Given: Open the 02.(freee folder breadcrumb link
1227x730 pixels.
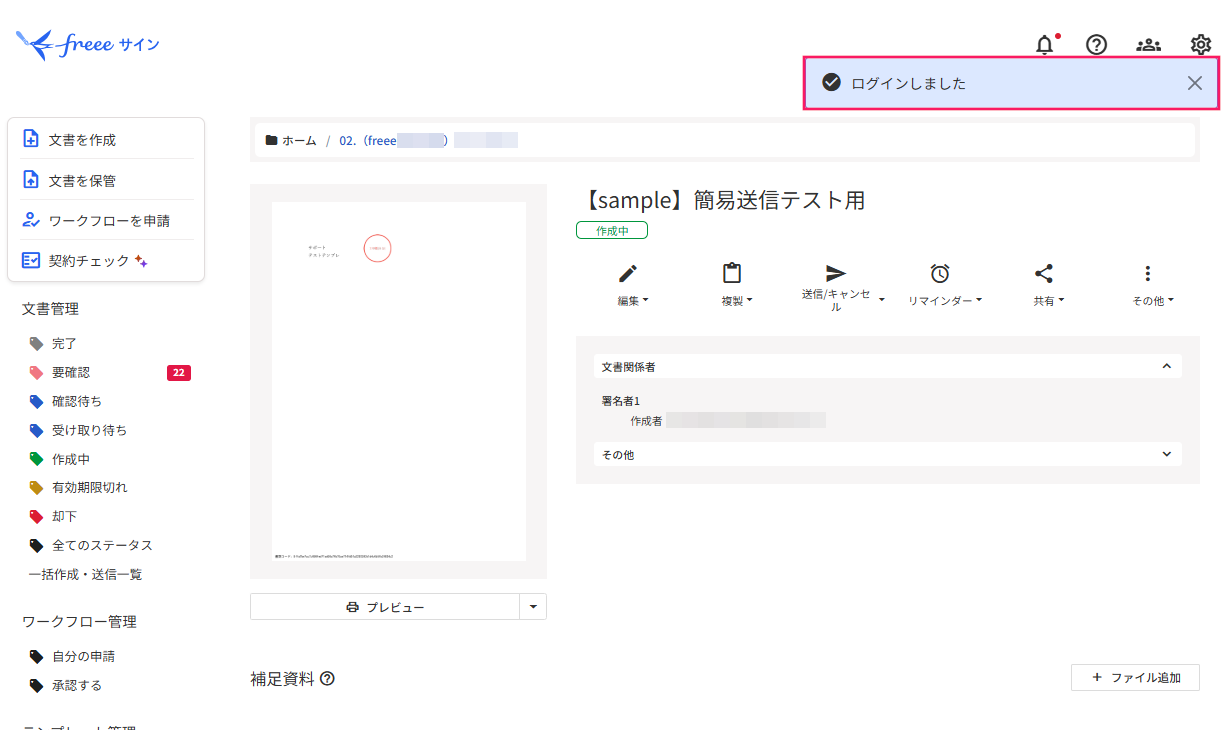Looking at the screenshot, I should pyautogui.click(x=428, y=141).
